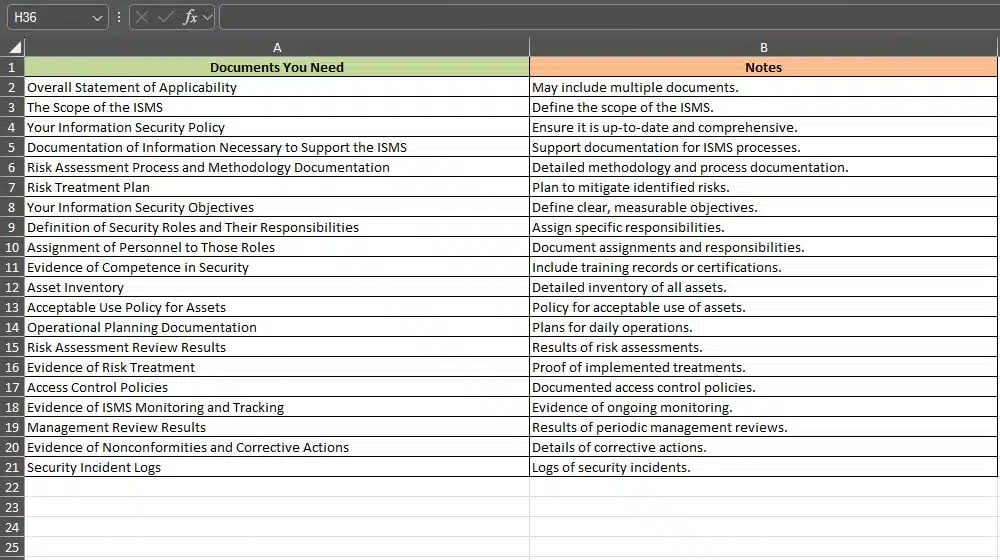Click cell Evidence of Nonconformities and Corrective Actions
Screen dimensions: 1000x560
click(x=277, y=447)
